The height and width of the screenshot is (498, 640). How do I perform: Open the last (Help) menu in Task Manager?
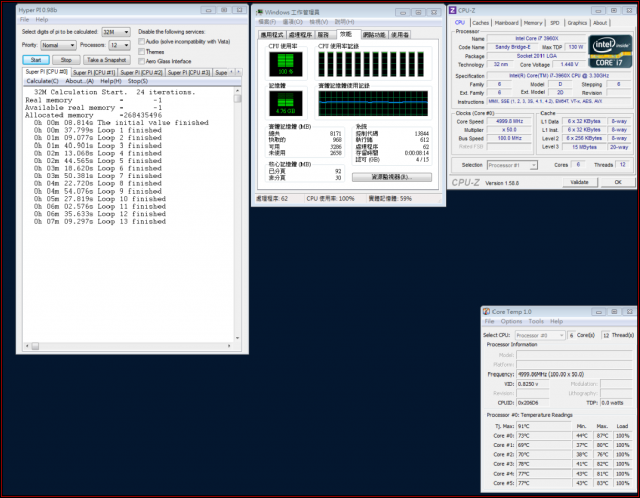coord(344,22)
